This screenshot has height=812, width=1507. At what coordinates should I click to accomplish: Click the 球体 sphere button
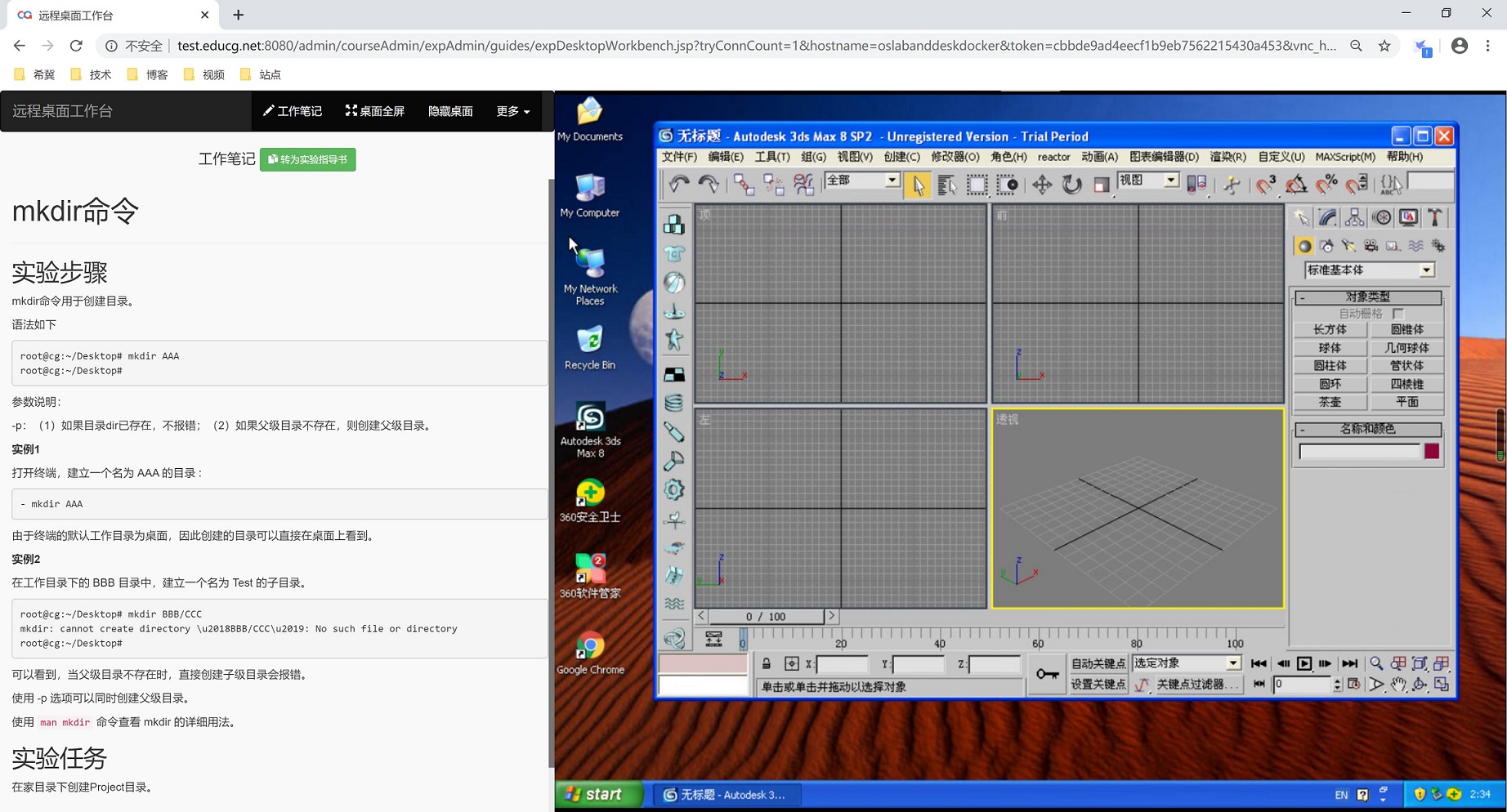[x=1330, y=348]
